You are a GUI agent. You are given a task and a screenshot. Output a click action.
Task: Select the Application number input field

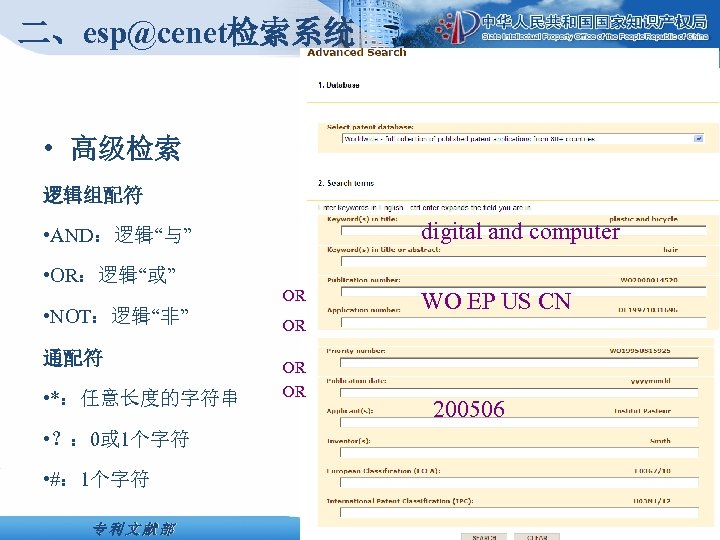[x=523, y=322]
